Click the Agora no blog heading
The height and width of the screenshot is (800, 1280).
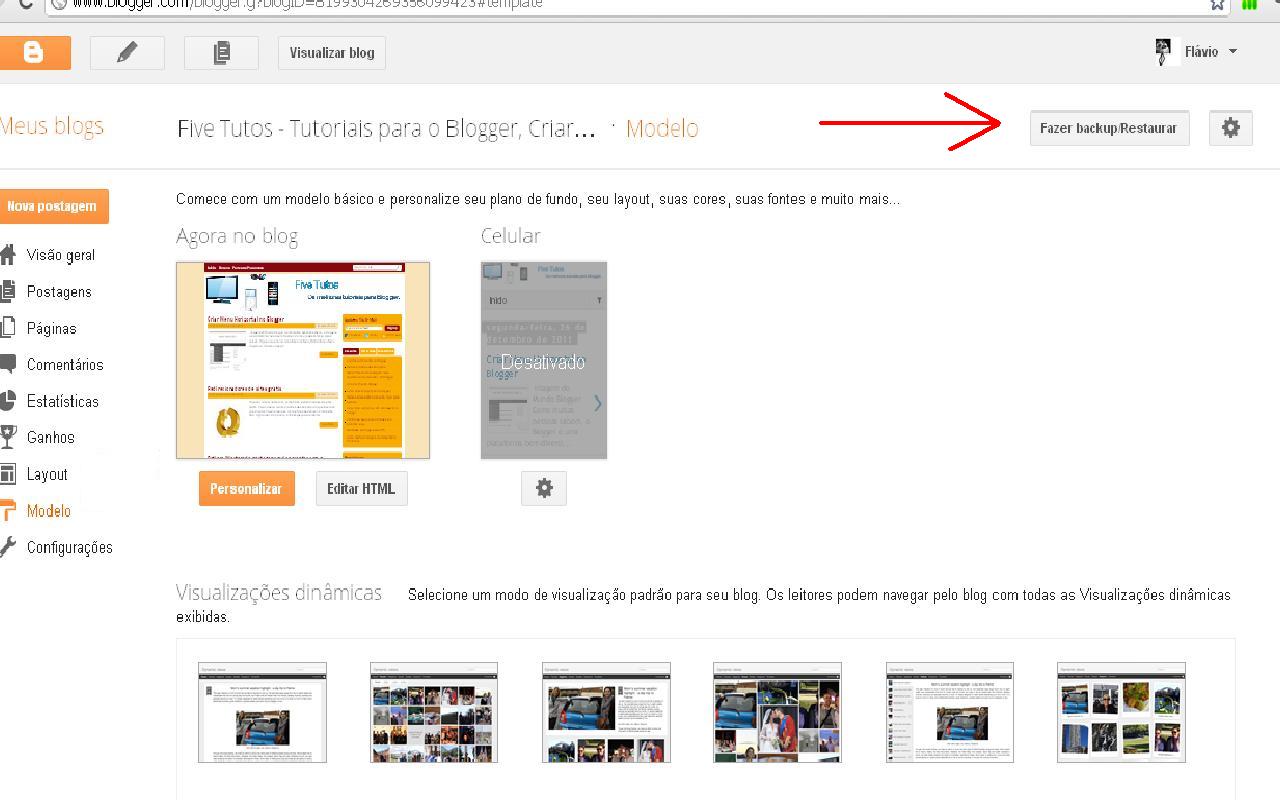point(237,236)
